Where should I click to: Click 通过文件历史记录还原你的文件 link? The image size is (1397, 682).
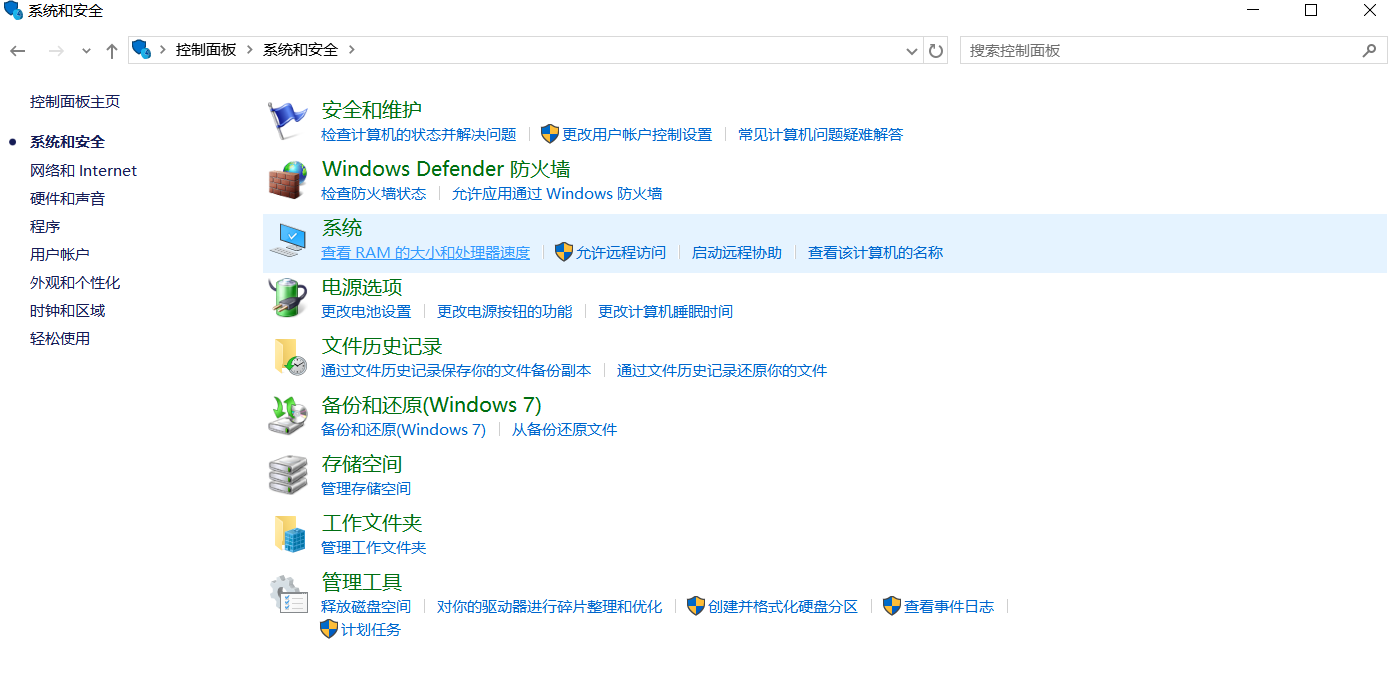[722, 370]
